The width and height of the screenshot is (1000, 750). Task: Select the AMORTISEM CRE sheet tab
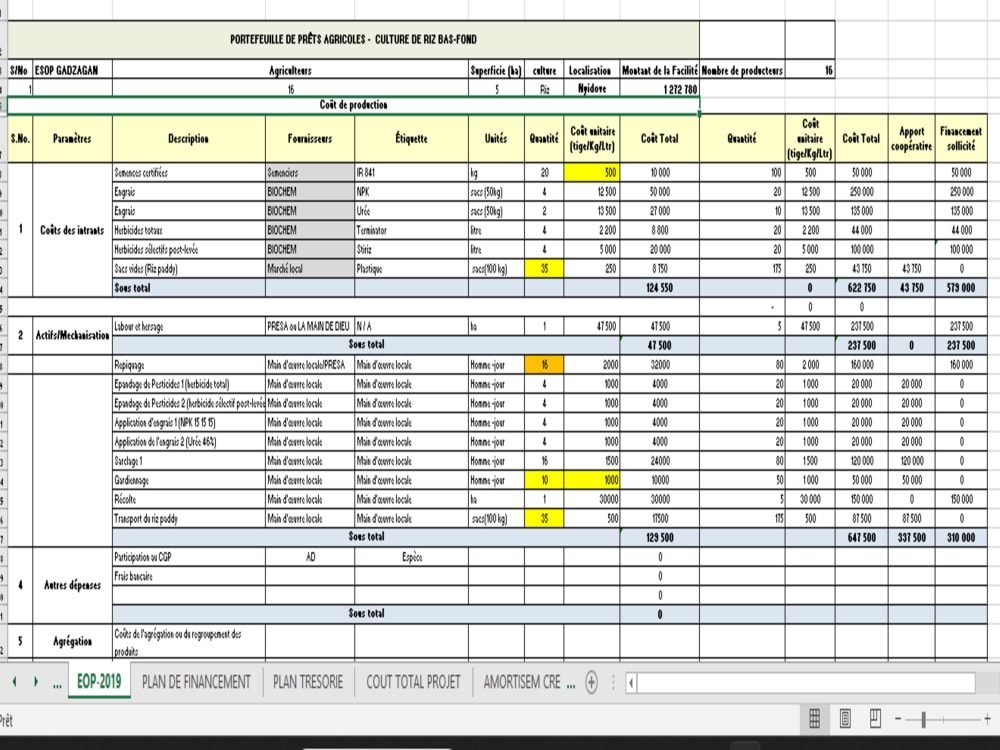click(x=523, y=681)
